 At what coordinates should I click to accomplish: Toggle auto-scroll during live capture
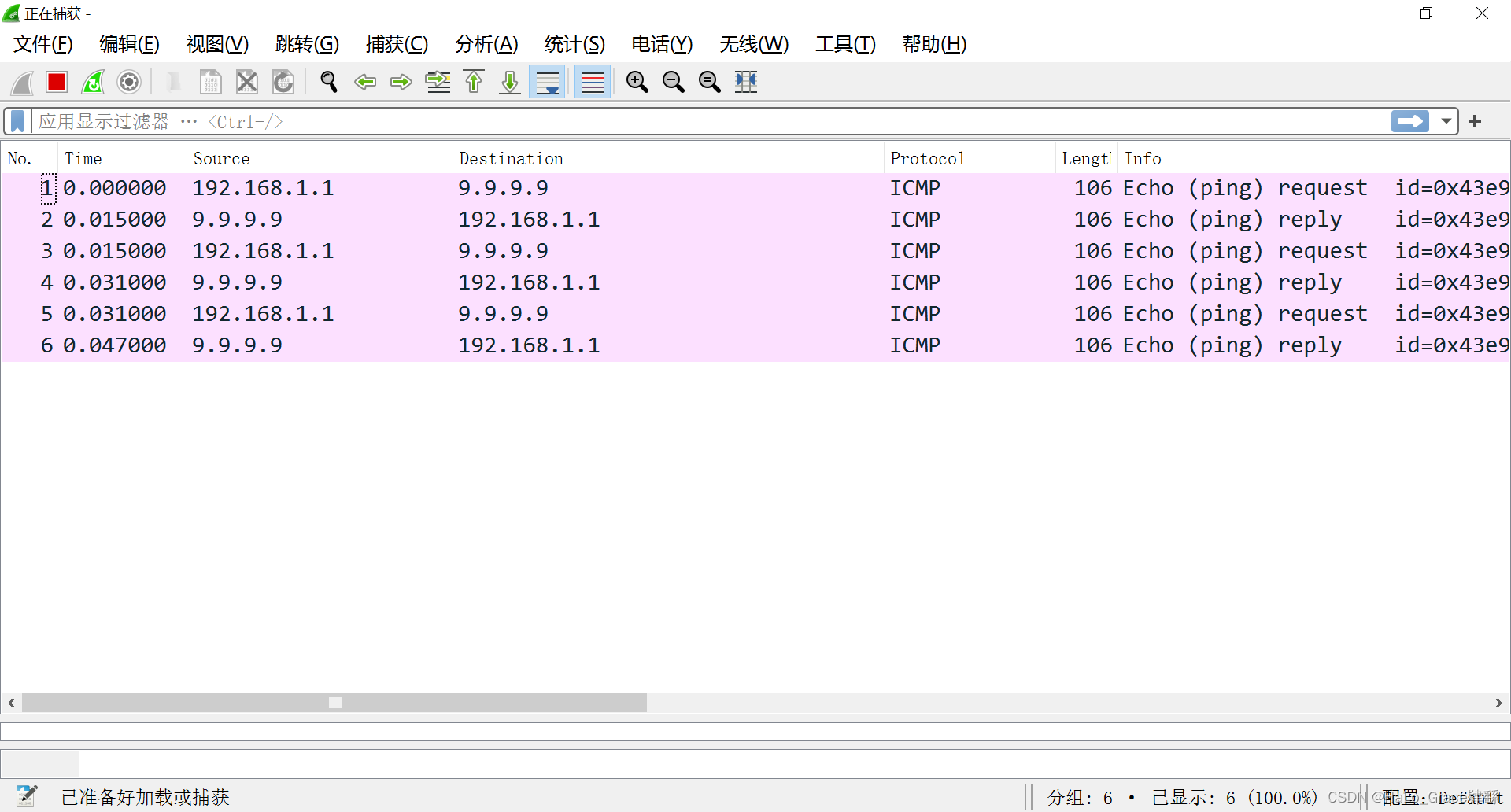point(547,82)
